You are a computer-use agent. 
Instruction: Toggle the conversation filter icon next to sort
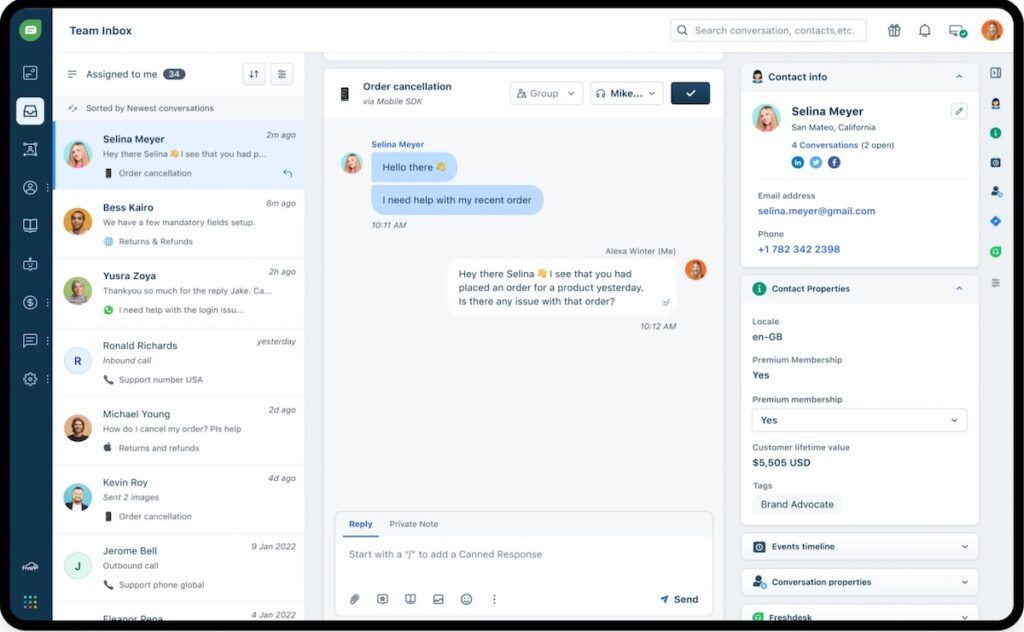[281, 74]
